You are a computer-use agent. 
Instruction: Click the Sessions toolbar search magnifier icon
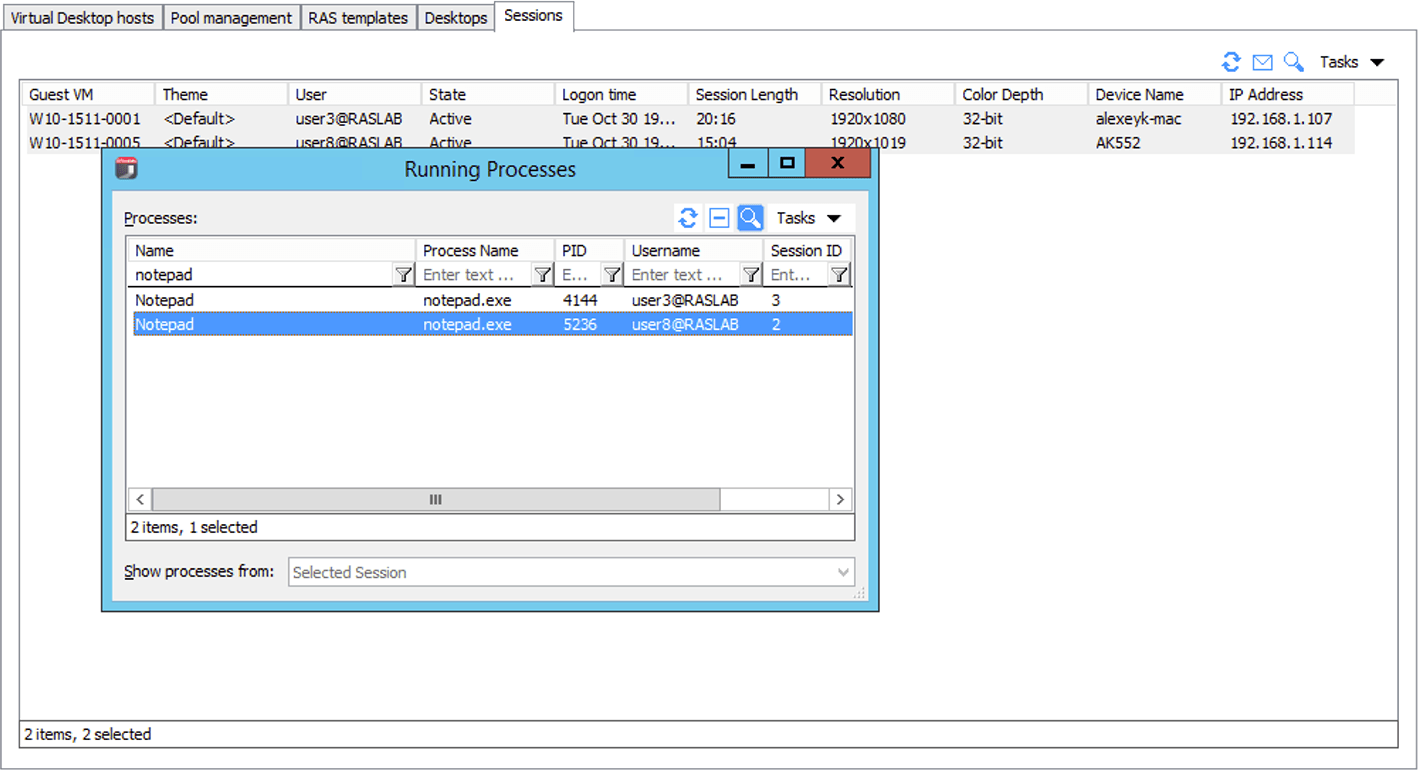[1293, 62]
